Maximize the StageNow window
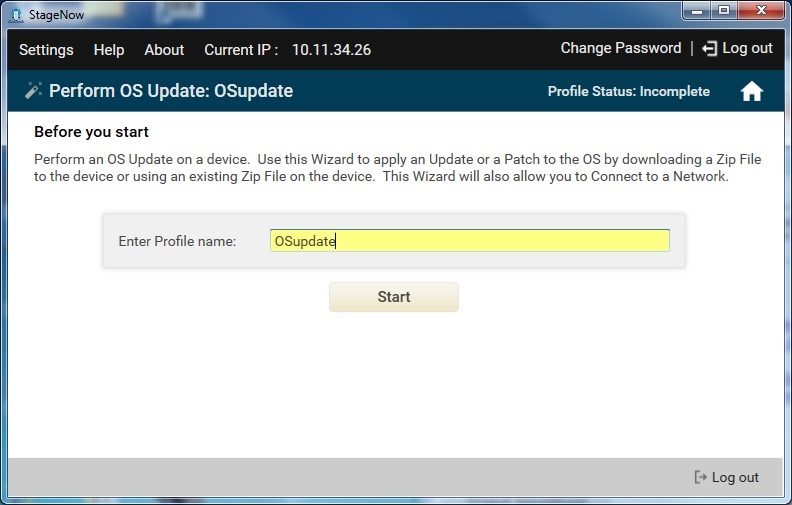Image resolution: width=792 pixels, height=505 pixels. click(x=725, y=11)
